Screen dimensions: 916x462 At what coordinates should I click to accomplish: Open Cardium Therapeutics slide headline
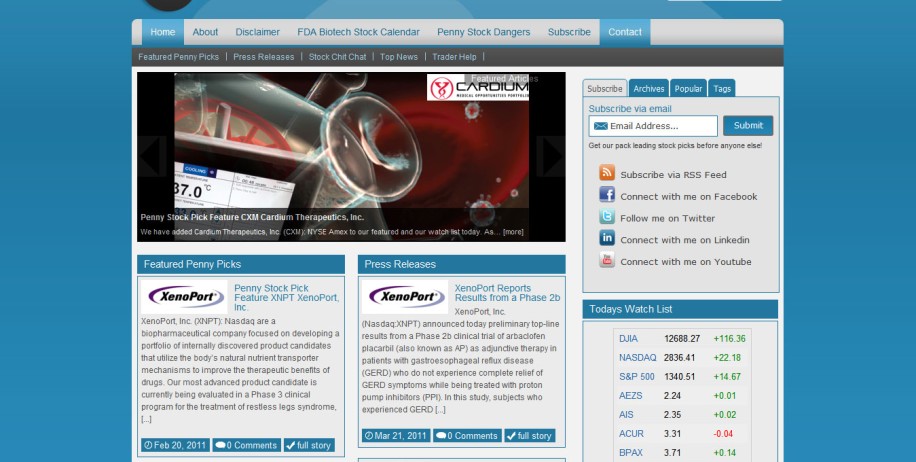pos(252,217)
